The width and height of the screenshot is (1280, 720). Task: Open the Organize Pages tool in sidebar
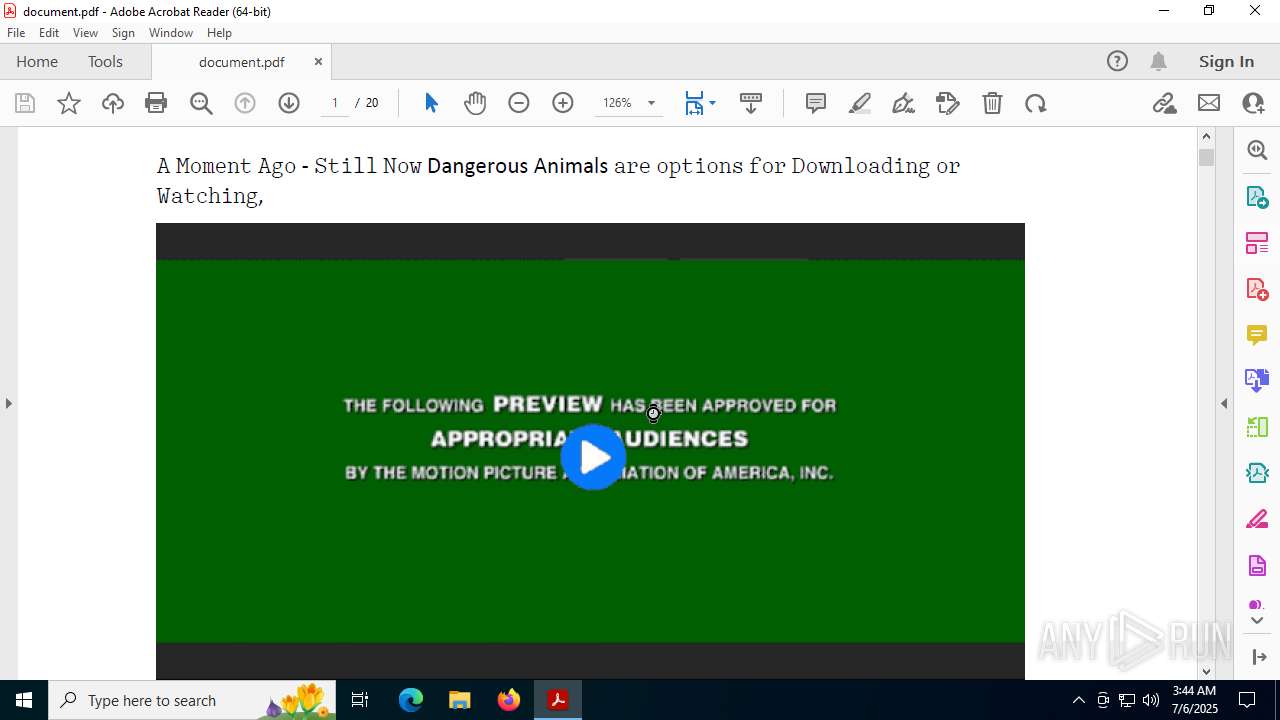point(1257,242)
